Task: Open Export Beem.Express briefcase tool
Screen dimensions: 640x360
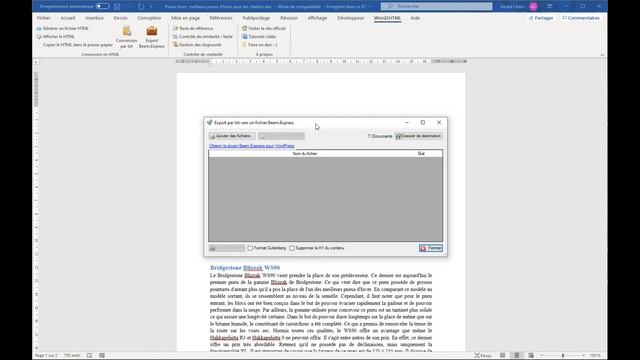Action: point(151,37)
